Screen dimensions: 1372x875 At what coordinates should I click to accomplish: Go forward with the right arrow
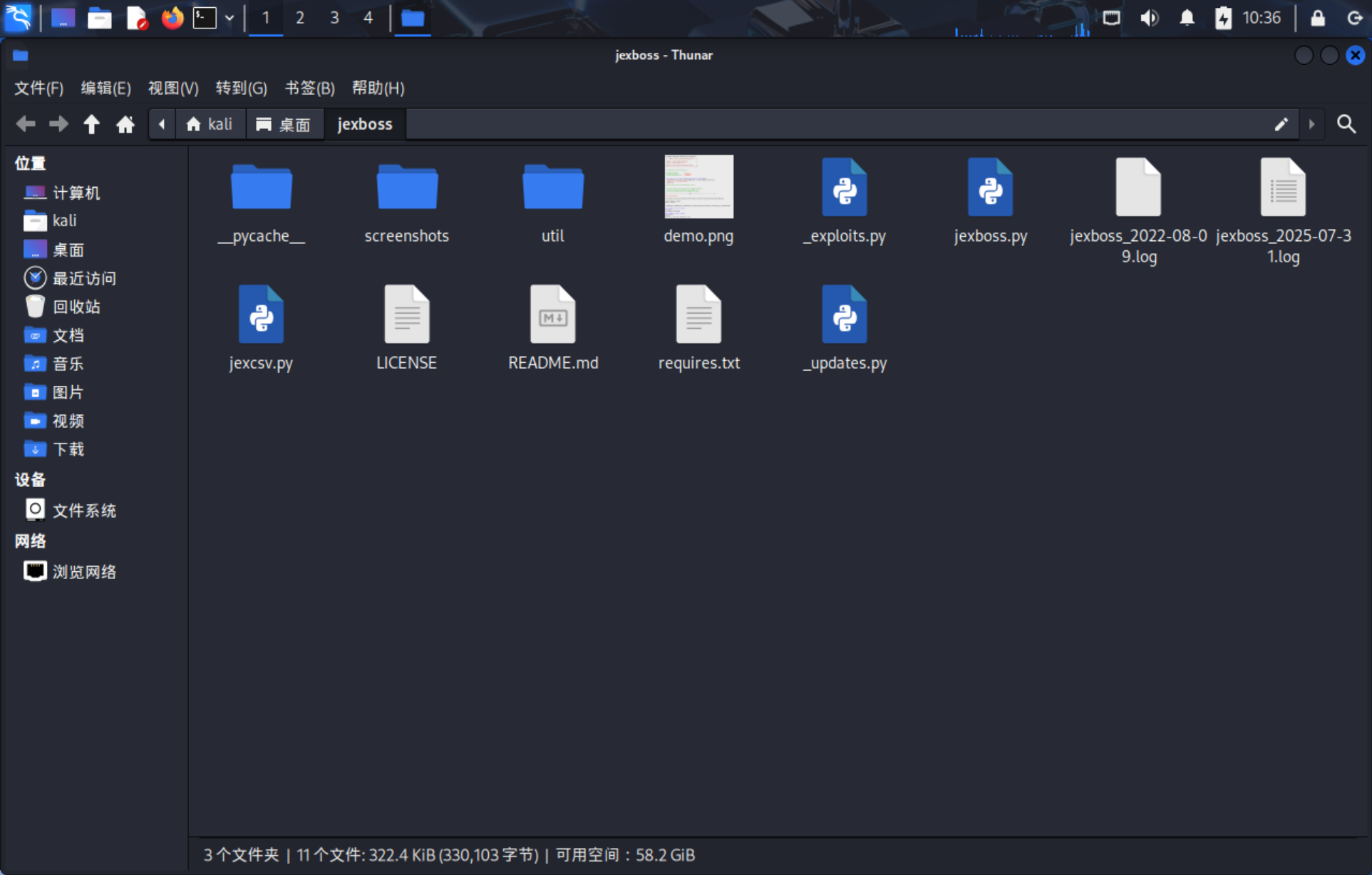(58, 124)
